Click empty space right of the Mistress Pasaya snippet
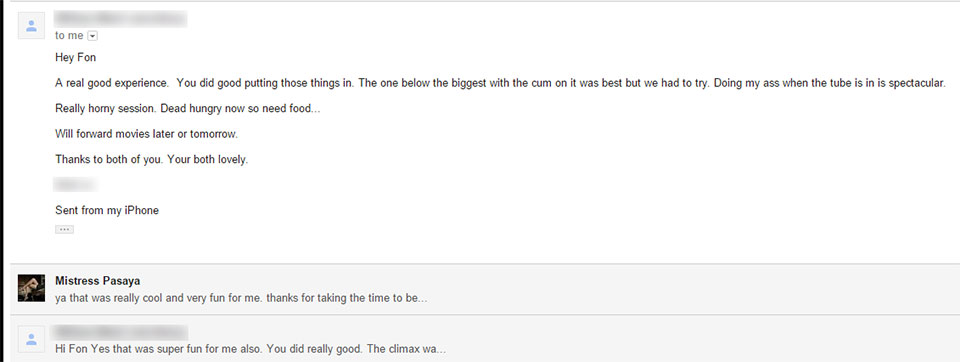The image size is (960, 362). (673, 299)
